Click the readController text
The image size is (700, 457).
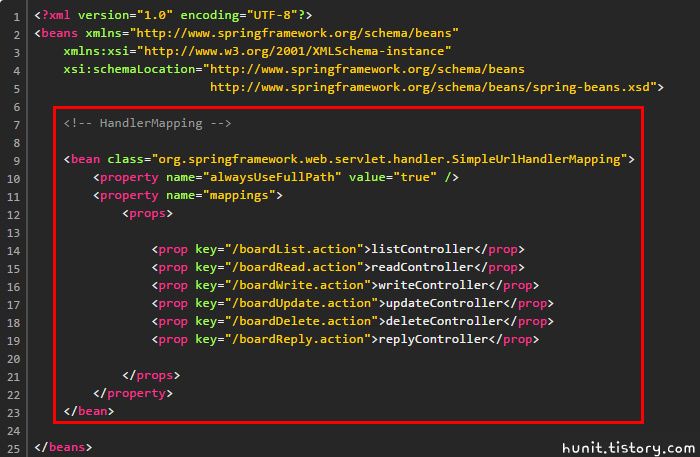pos(422,267)
